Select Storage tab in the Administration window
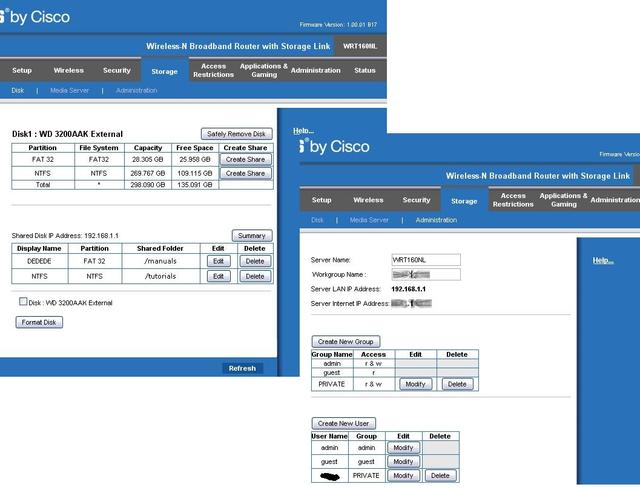This screenshot has height=490, width=640. coord(464,201)
